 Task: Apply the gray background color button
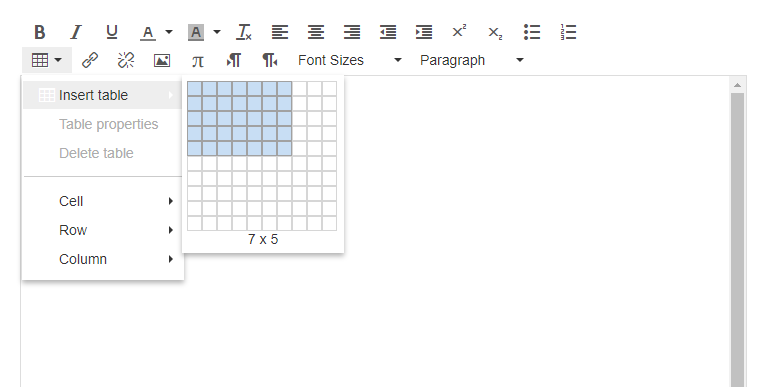[196, 32]
